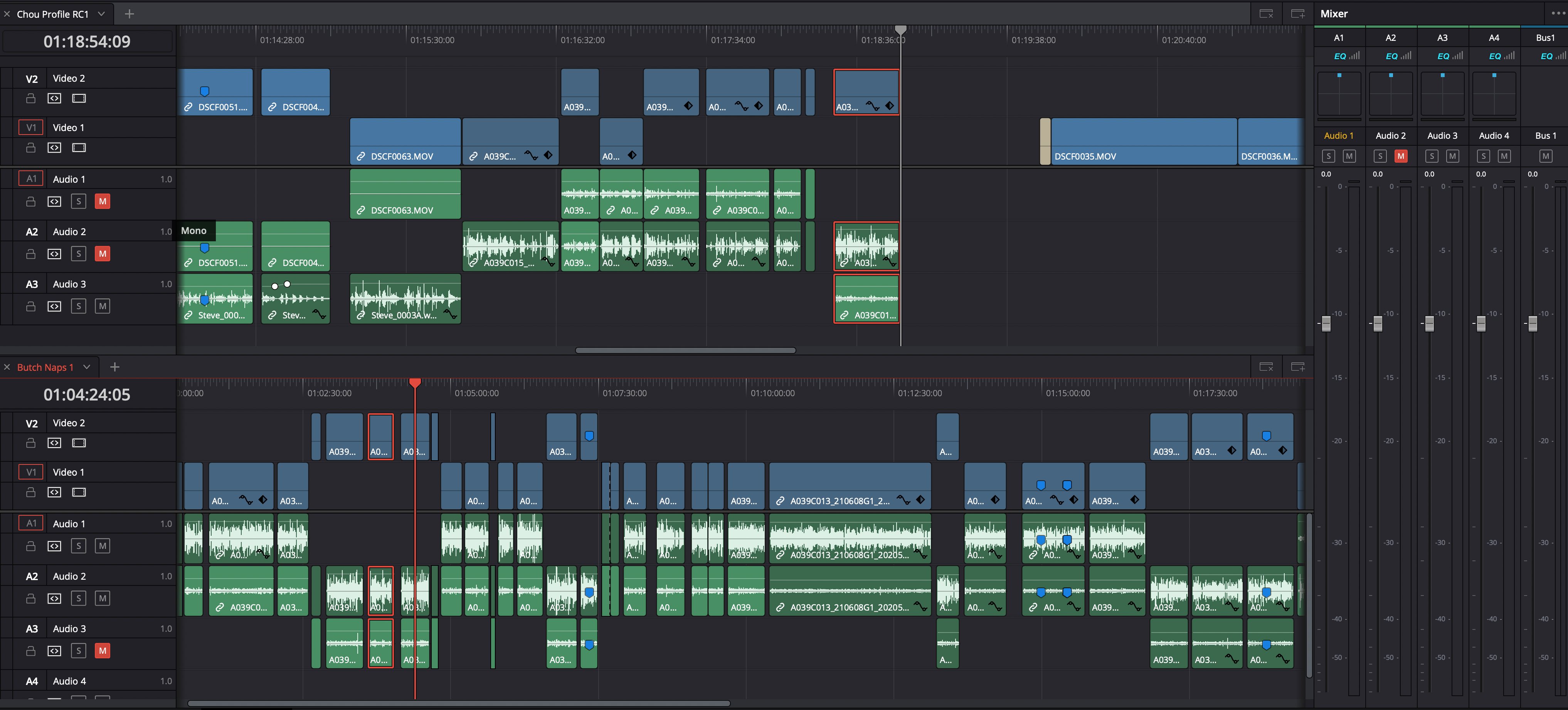Disable Video 1 track in Chou Profile timeline
This screenshot has height=710, width=1568.
(79, 147)
